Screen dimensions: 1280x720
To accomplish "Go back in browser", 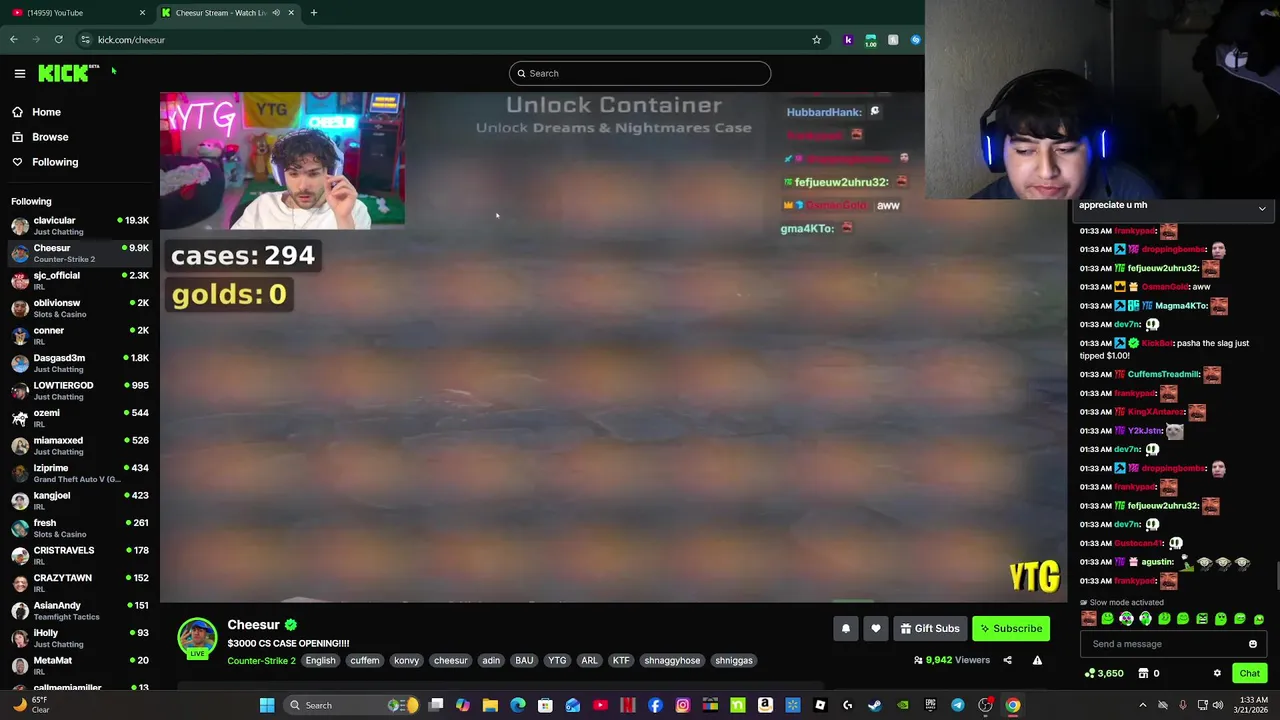I will coord(13,40).
